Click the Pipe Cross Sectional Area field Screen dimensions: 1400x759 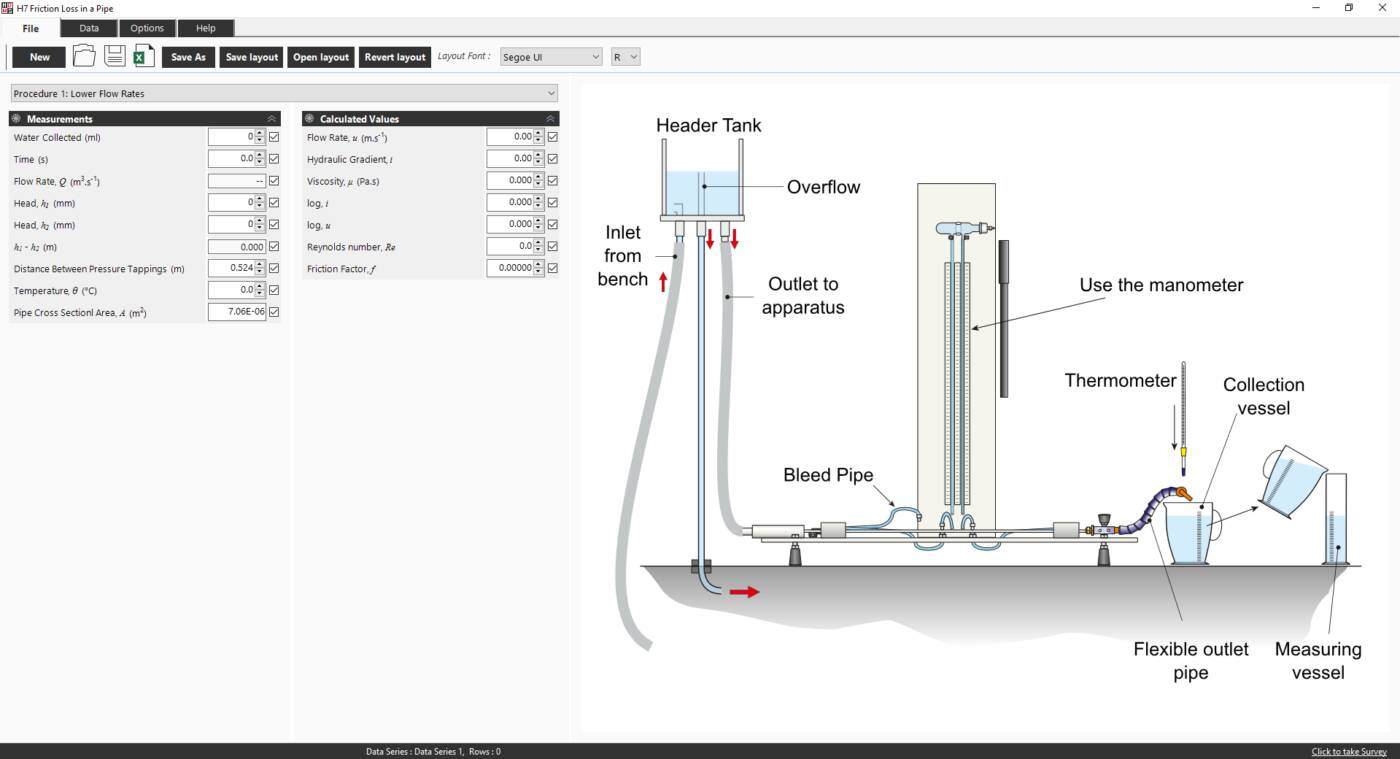coord(237,312)
